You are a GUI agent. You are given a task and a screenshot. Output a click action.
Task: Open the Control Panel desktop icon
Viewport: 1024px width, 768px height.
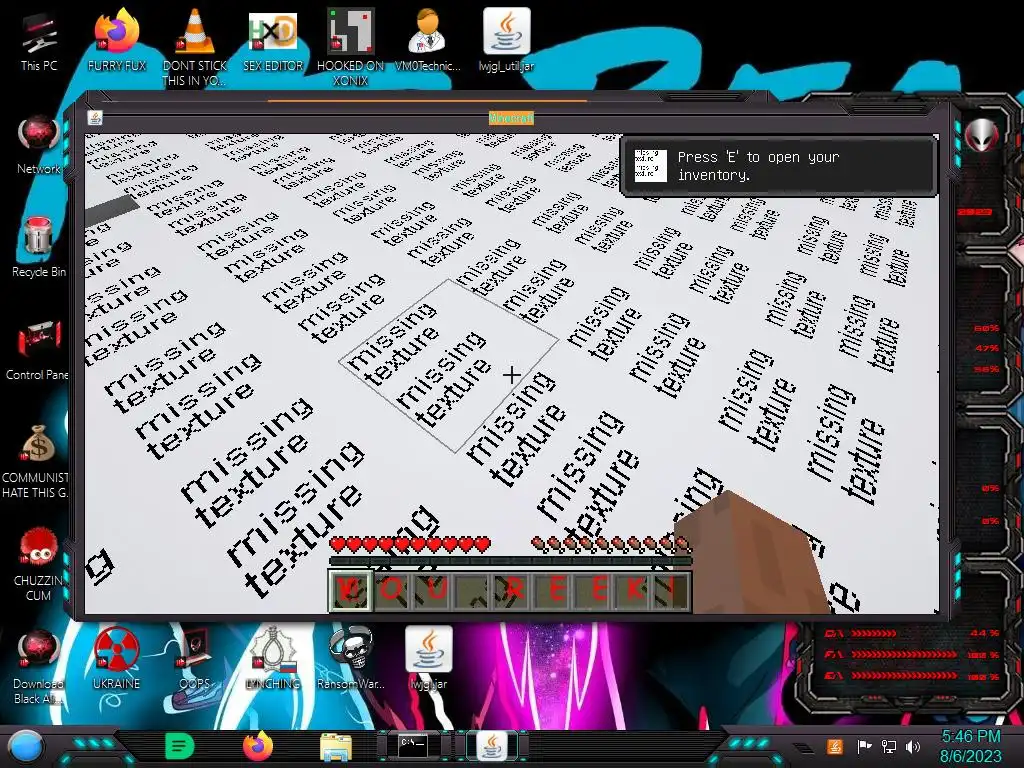pyautogui.click(x=37, y=348)
